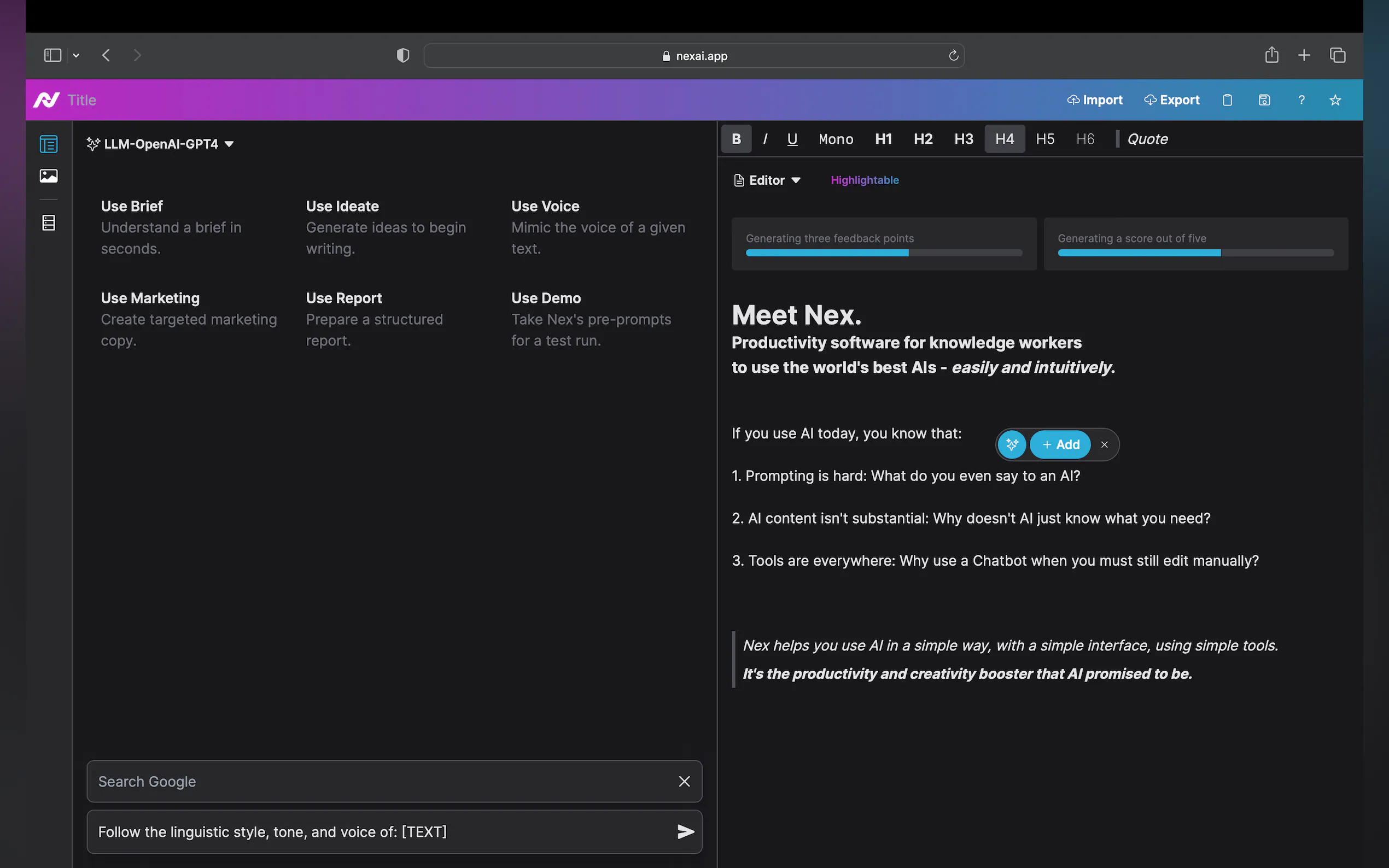The image size is (1389, 868).
Task: Toggle underline formatting
Action: (792, 139)
